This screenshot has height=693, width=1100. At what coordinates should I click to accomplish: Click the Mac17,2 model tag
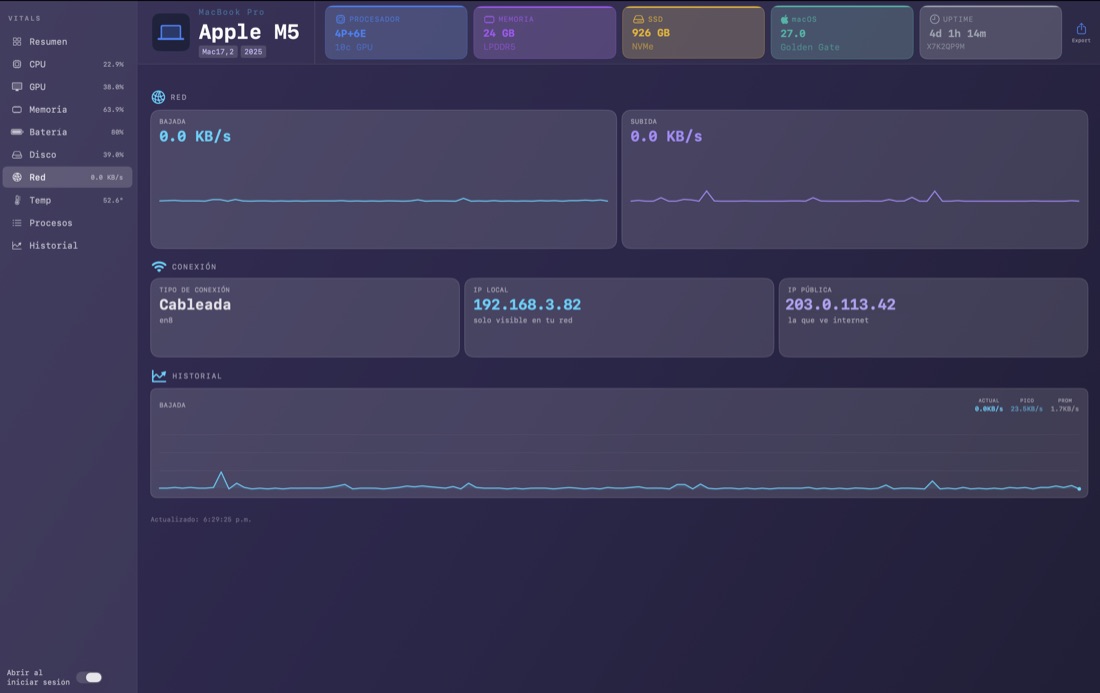(218, 52)
